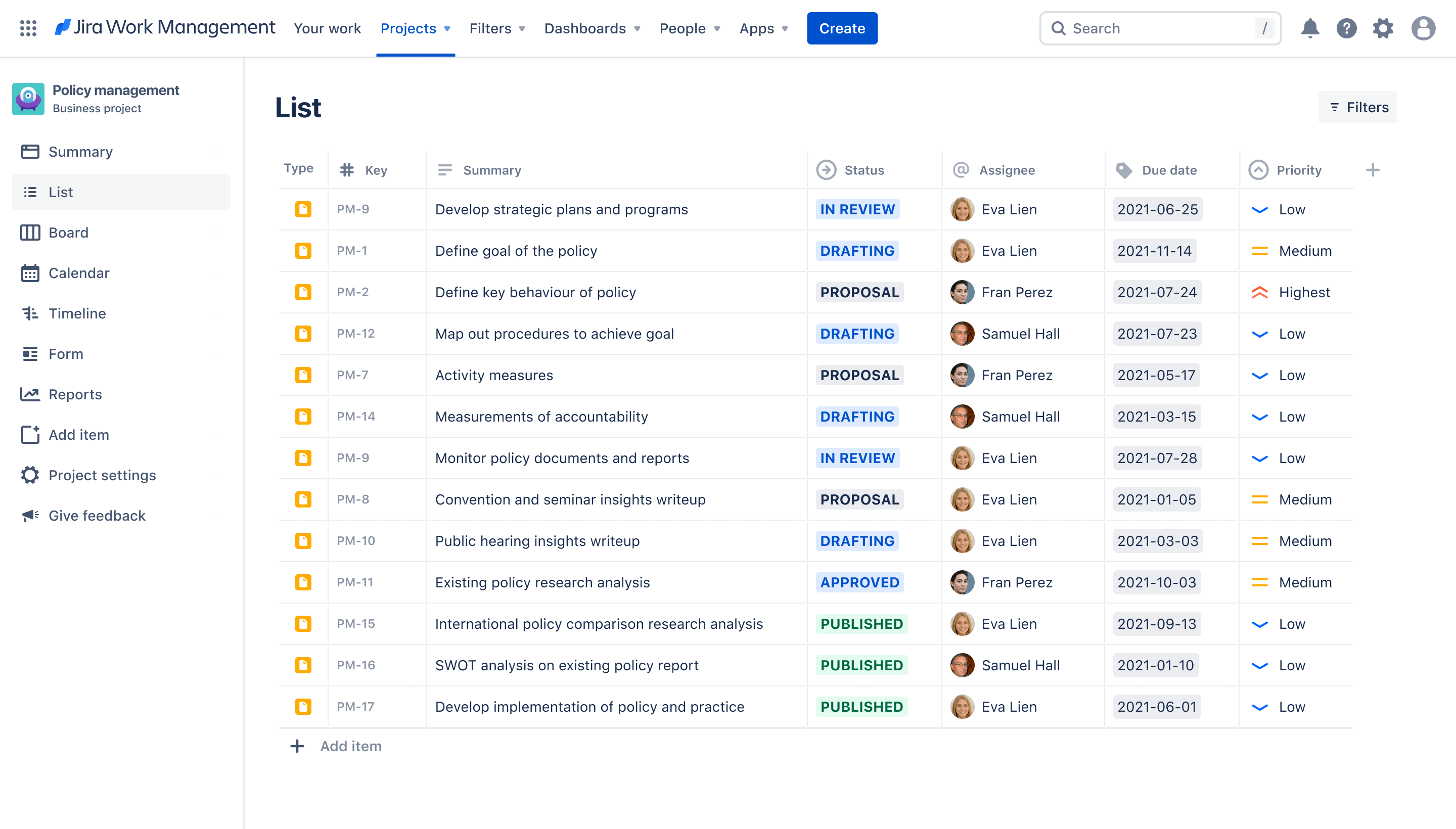Click the Create button
Image resolution: width=1456 pixels, height=829 pixels.
point(842,28)
